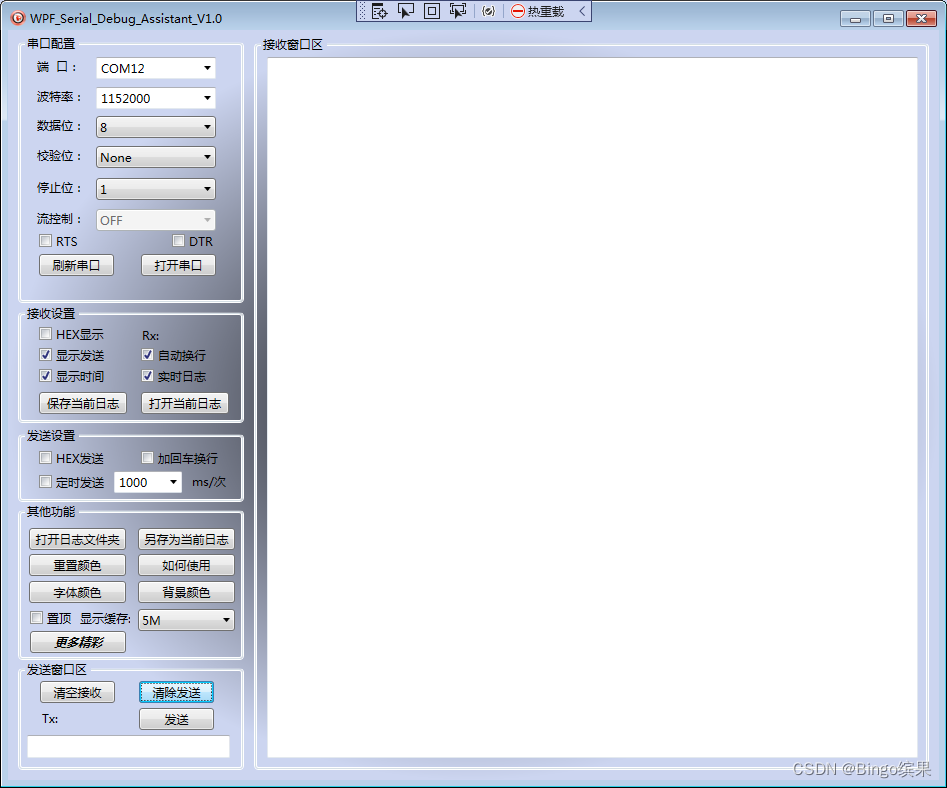Click the 保存当前日志 save log button
The height and width of the screenshot is (788, 947).
tap(82, 403)
